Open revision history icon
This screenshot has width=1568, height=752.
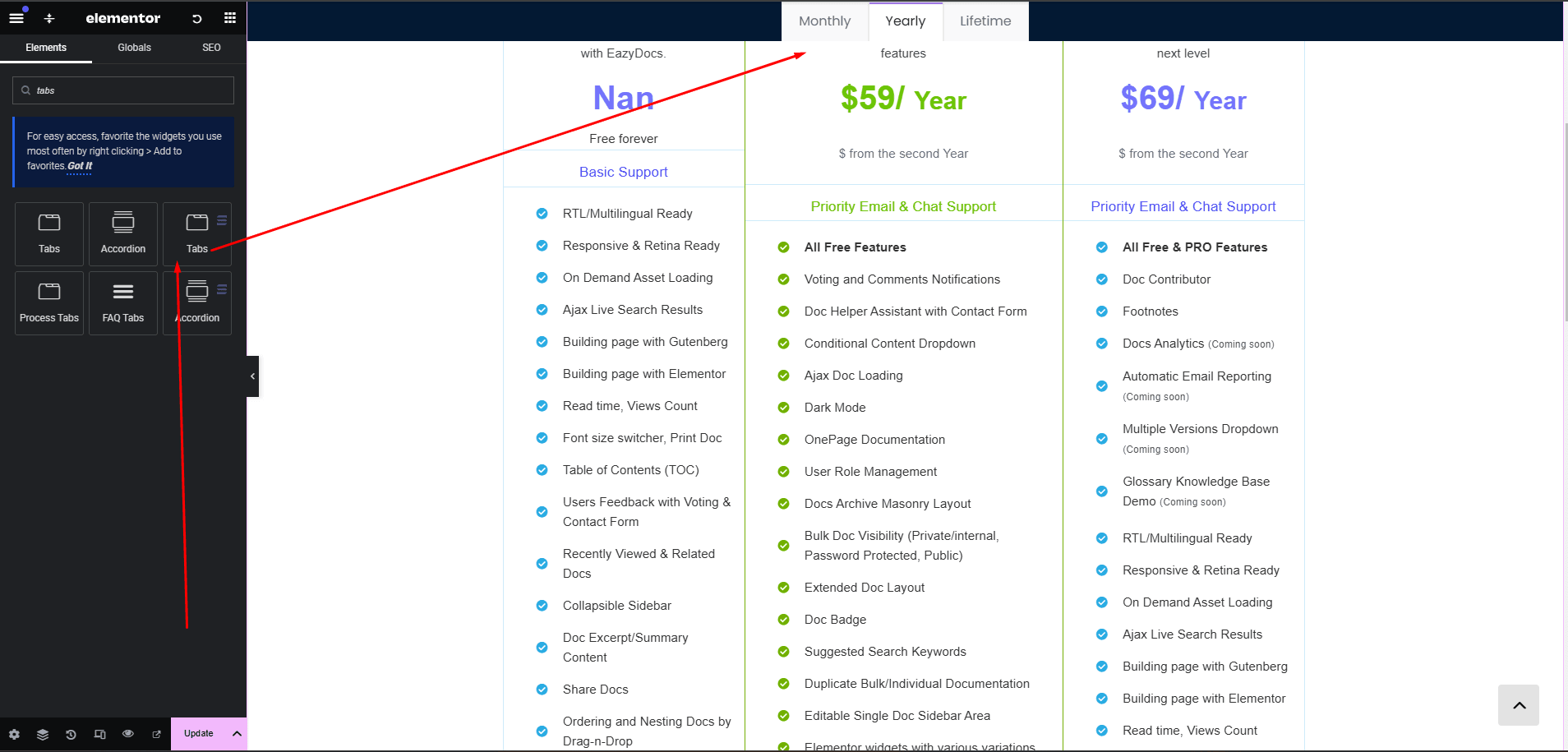(71, 734)
